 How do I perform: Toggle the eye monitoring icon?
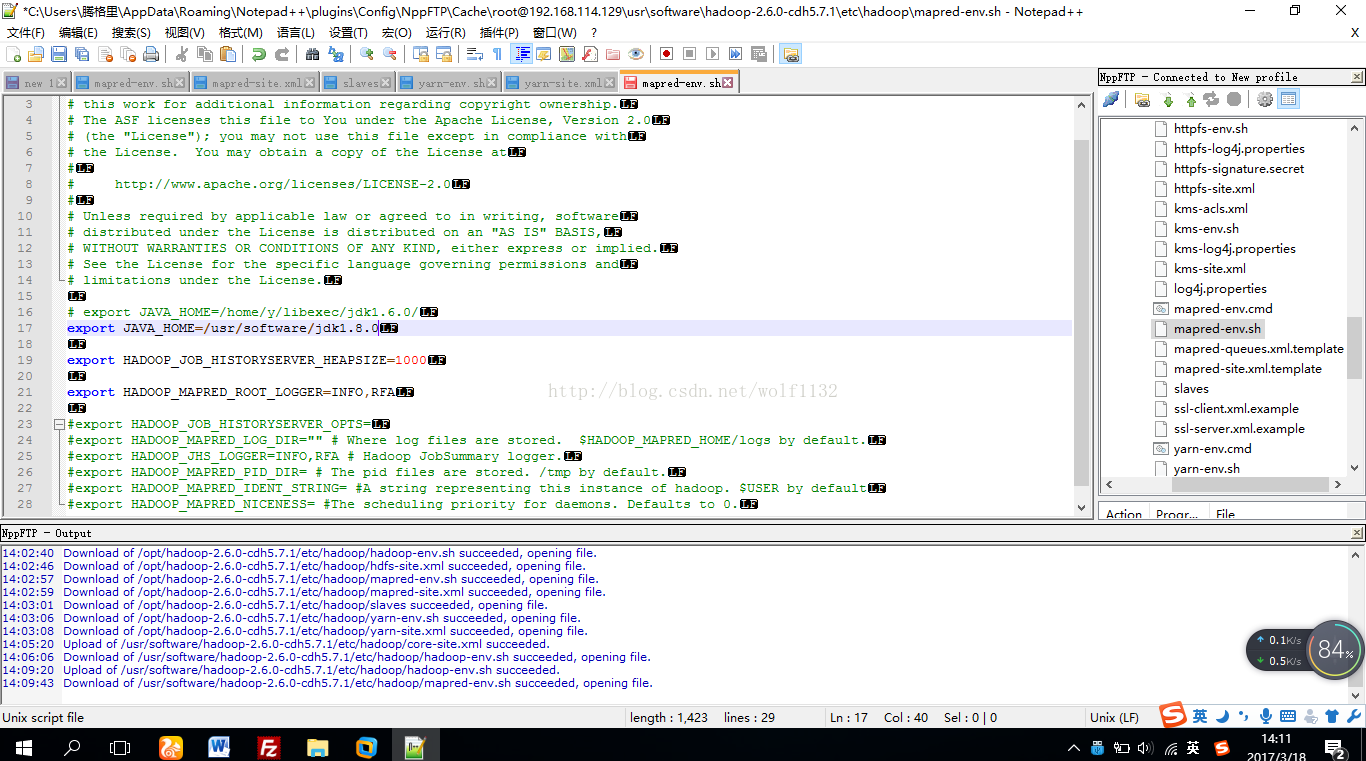coord(636,54)
